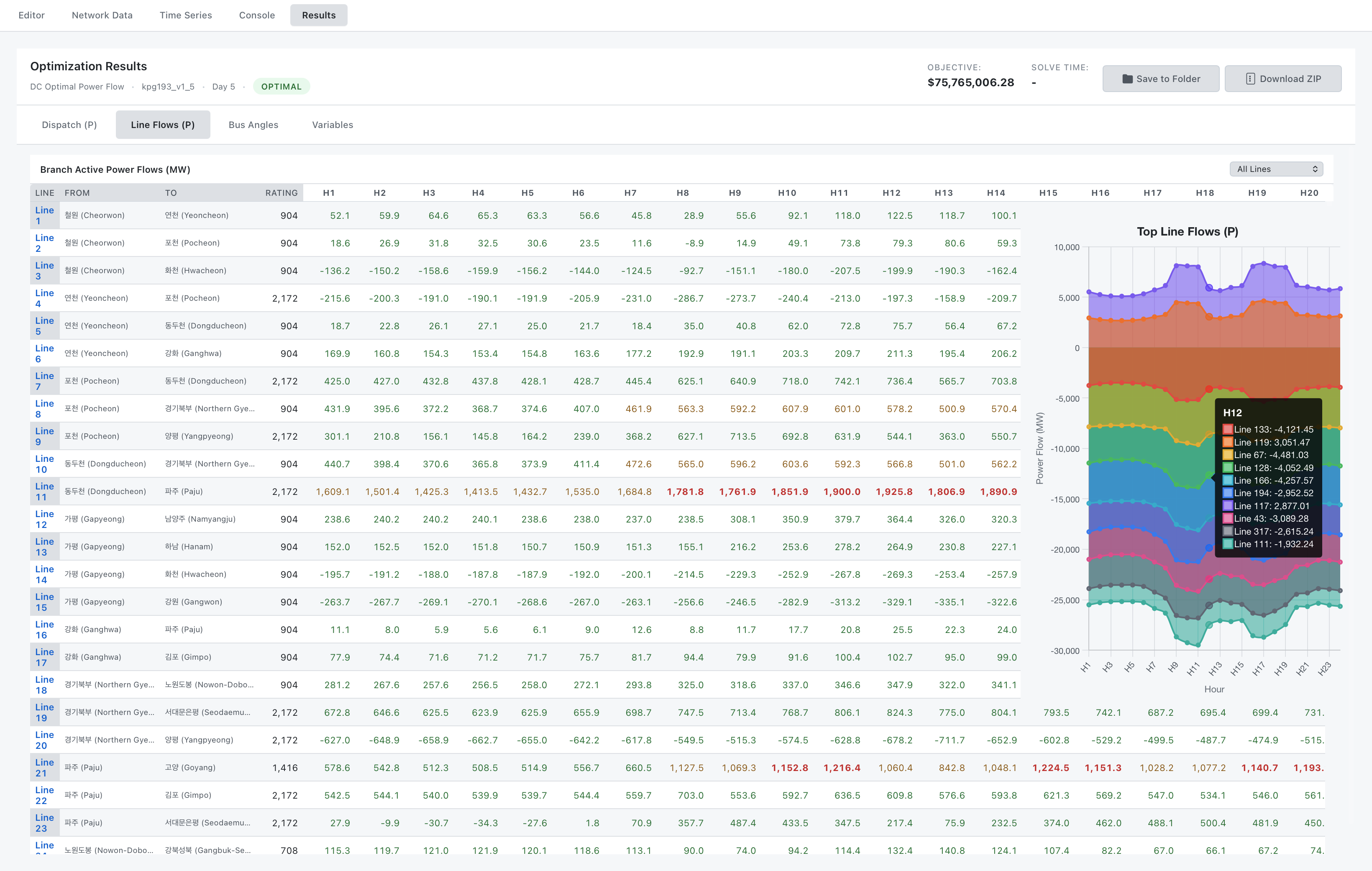Open Line 21 from the flows table
Viewport: 1372px width, 871px height.
tap(44, 767)
